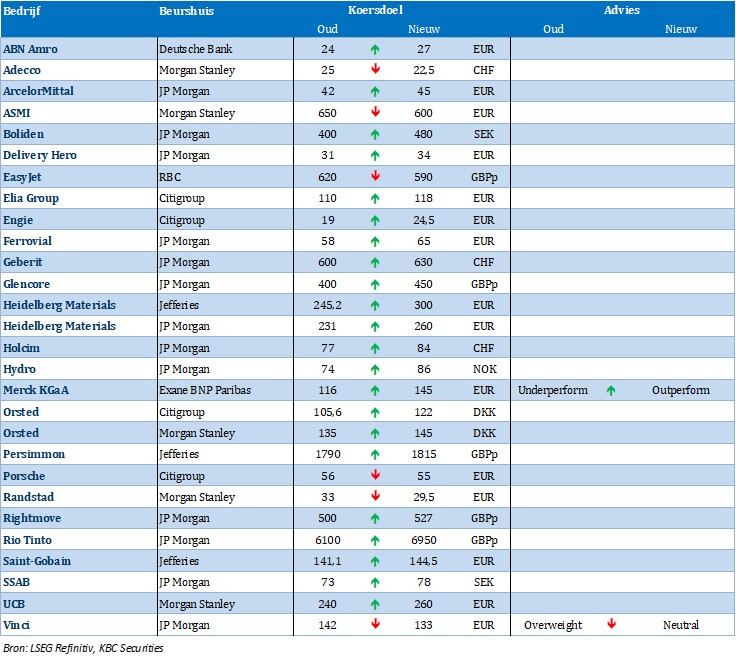Click the red advice arrow next to Overweight

pyautogui.click(x=611, y=625)
